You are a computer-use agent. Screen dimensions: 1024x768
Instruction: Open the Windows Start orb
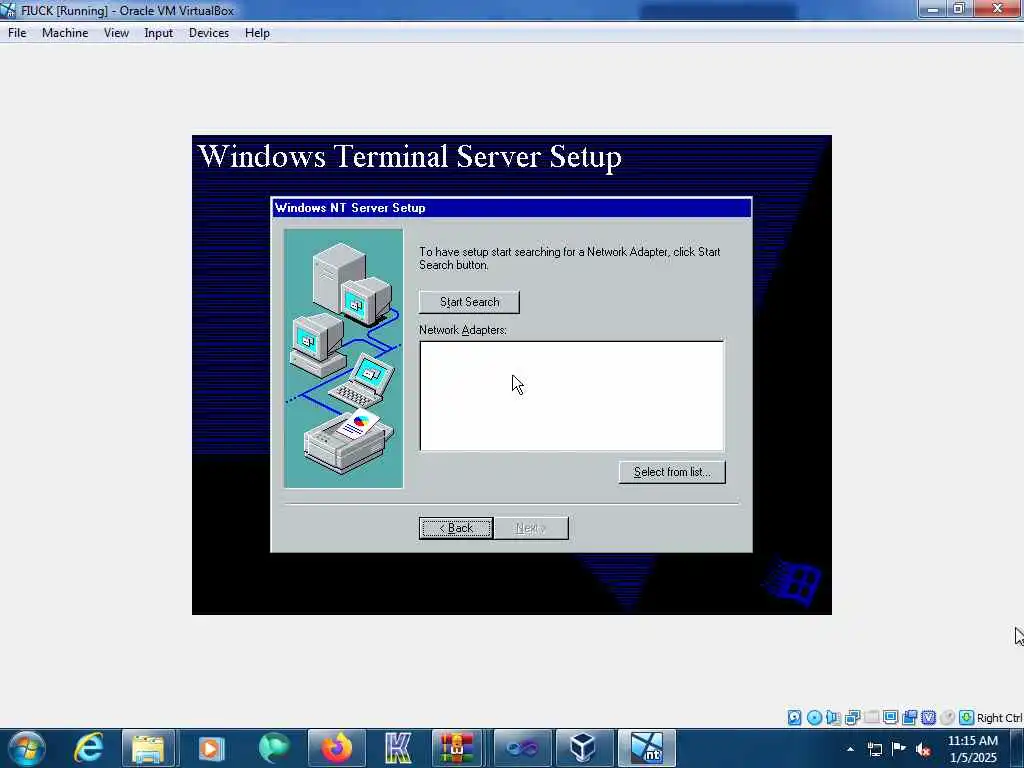(x=27, y=748)
